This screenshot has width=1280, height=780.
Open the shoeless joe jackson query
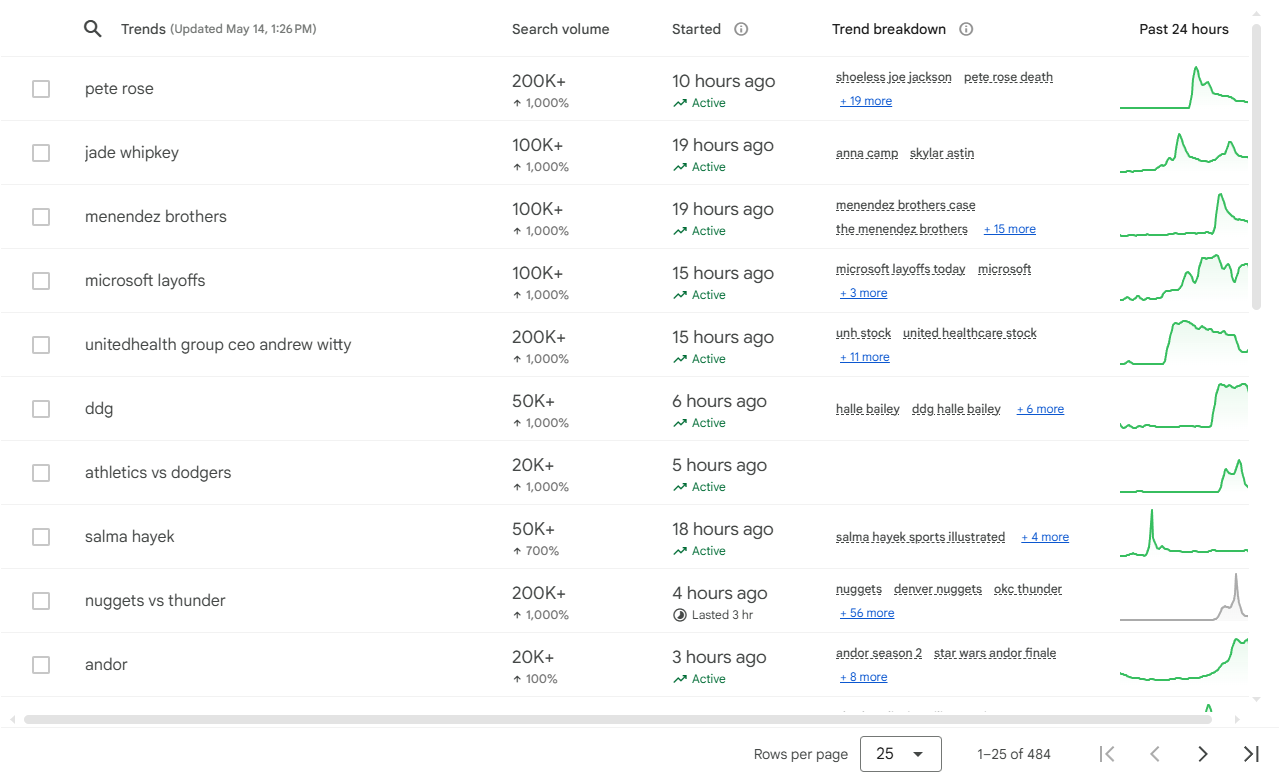[x=894, y=77]
